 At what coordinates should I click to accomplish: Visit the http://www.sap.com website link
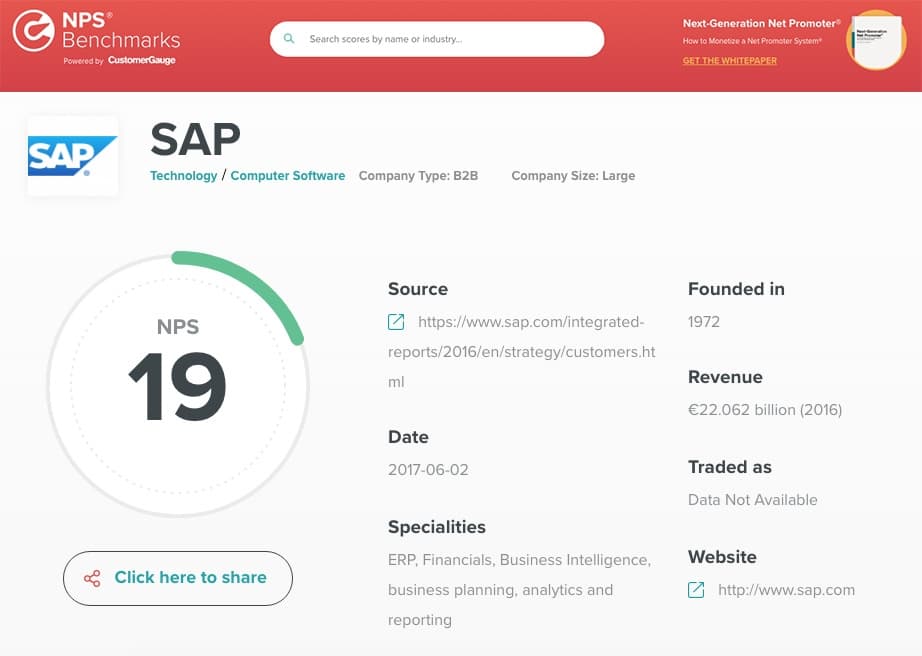coord(785,590)
